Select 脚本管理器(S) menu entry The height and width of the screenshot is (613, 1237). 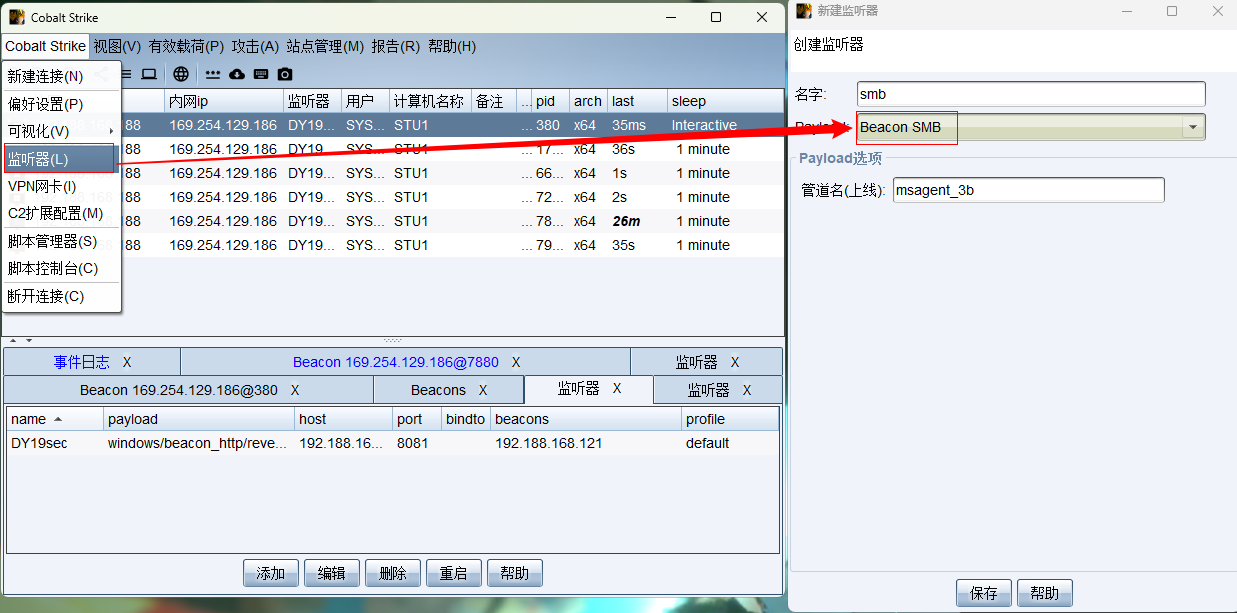click(61, 241)
